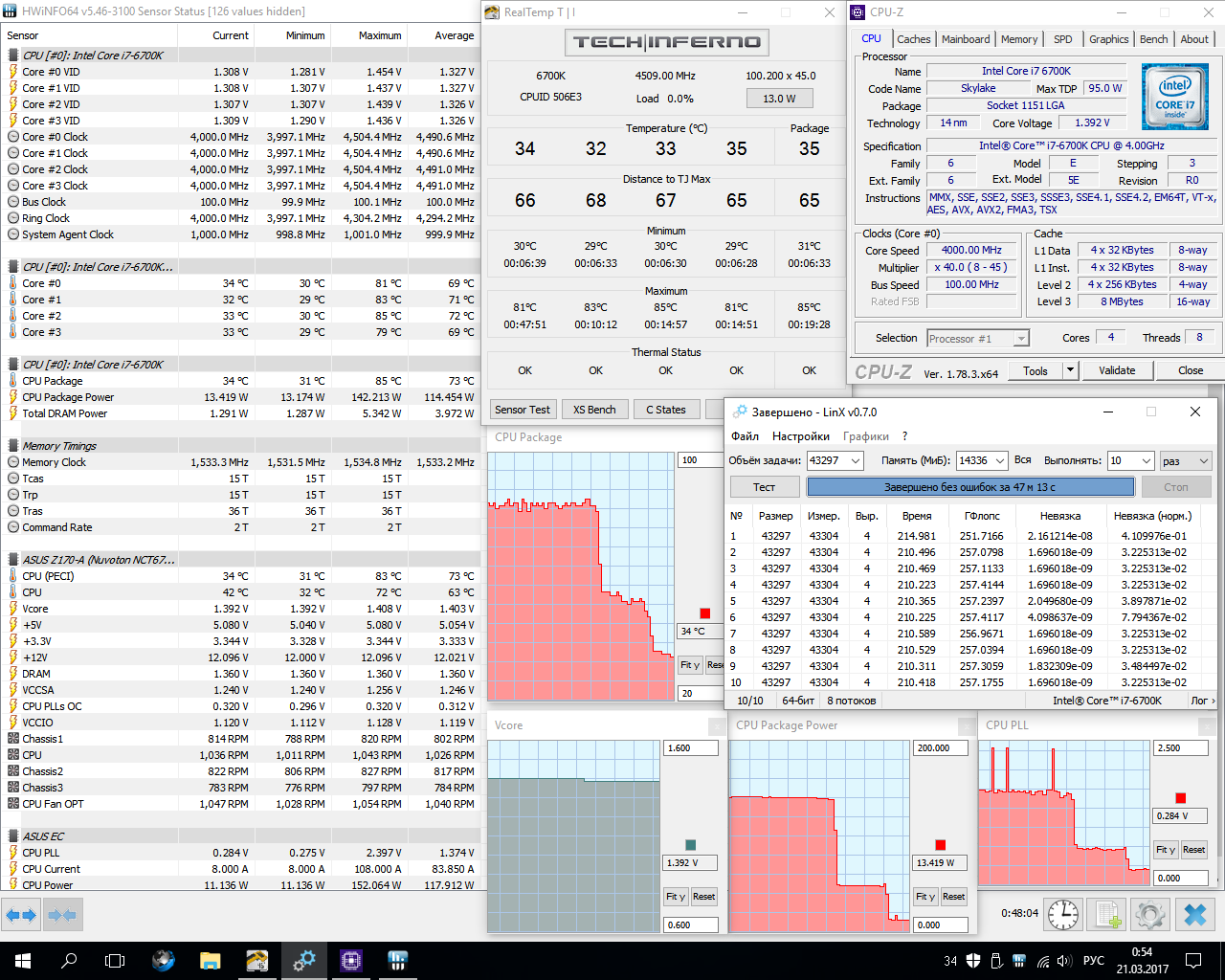Click the HWiNFO clock reset timer icon
The height and width of the screenshot is (980, 1225).
[x=1063, y=914]
